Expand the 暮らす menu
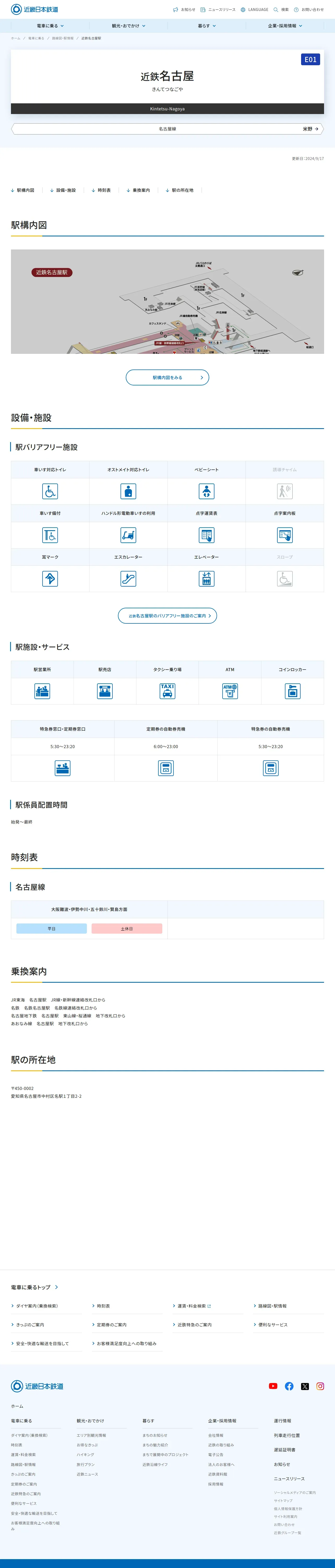335x1568 pixels. [206, 26]
